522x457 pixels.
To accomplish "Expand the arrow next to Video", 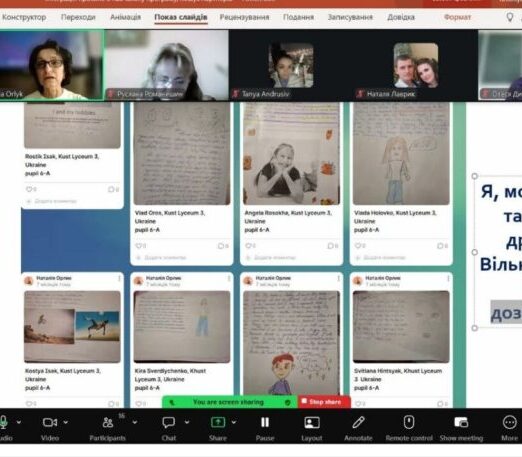I will pos(66,422).
